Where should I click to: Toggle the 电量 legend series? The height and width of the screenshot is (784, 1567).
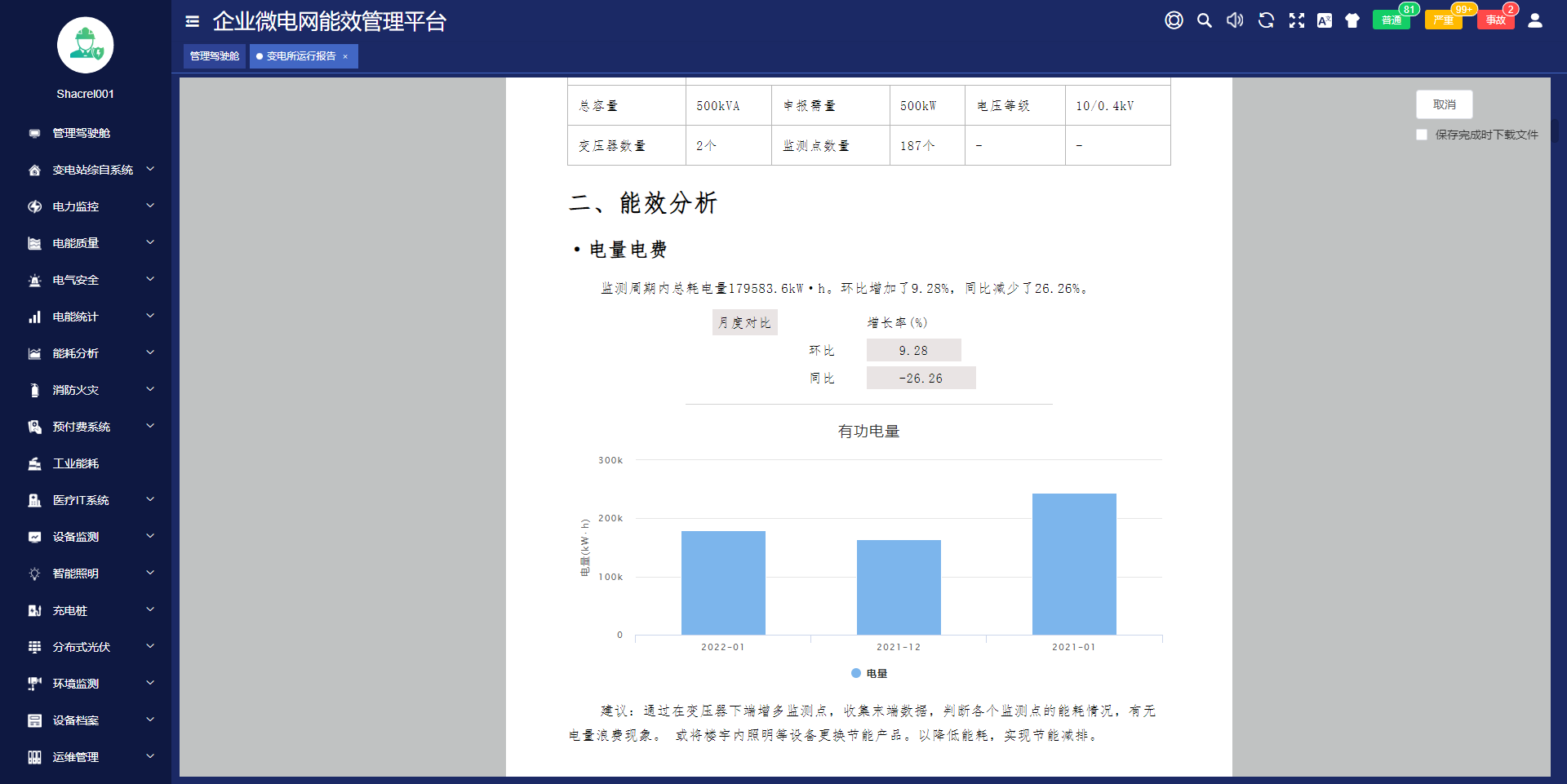coord(868,673)
